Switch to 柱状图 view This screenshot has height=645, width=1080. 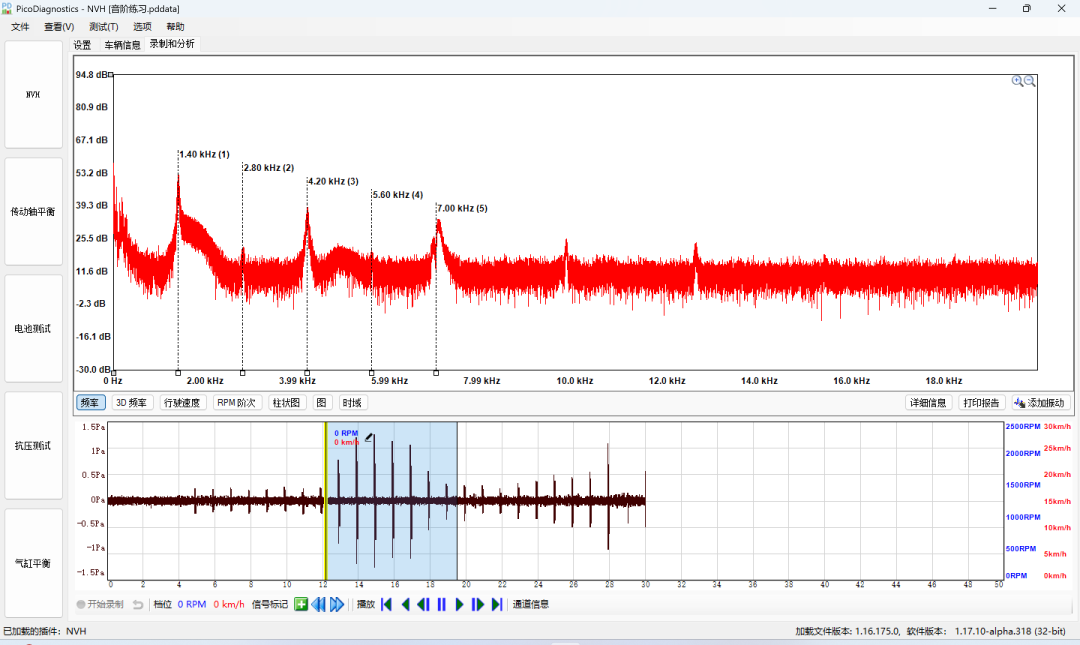pos(287,402)
